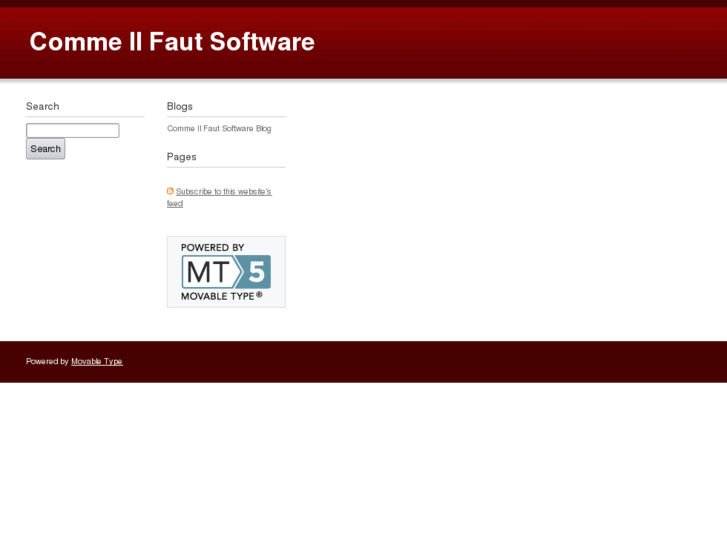Focus the search text field
The image size is (727, 545).
click(73, 130)
